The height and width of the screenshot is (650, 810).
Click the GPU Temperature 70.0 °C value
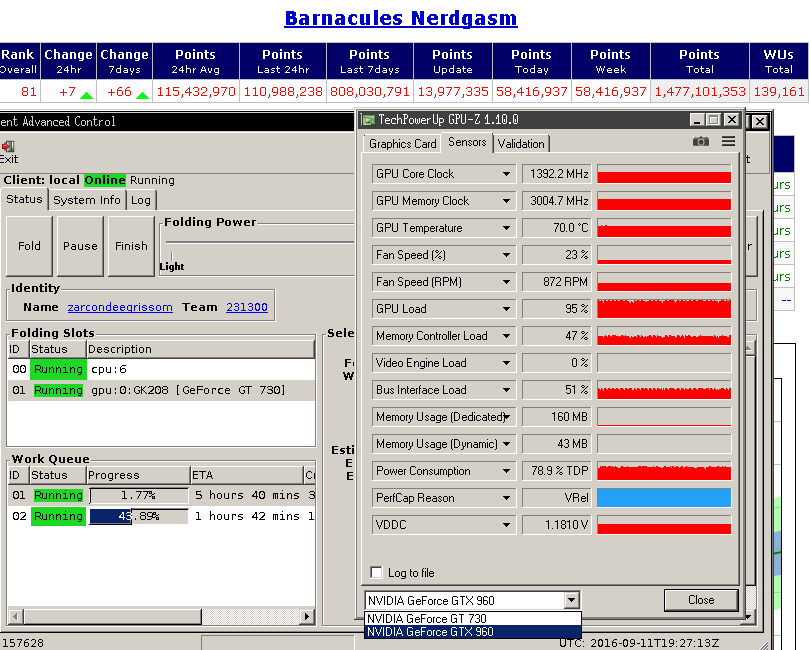(557, 228)
